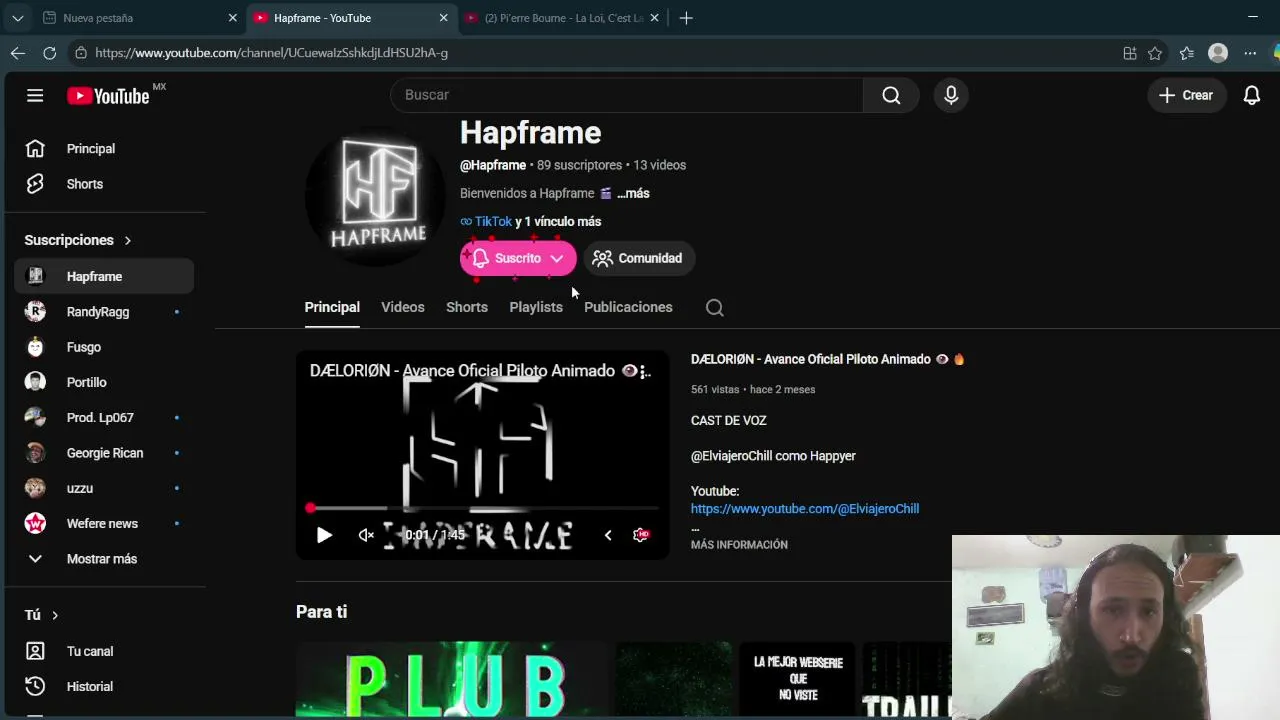Reload the current page
Viewport: 1280px width, 720px height.
tap(49, 53)
